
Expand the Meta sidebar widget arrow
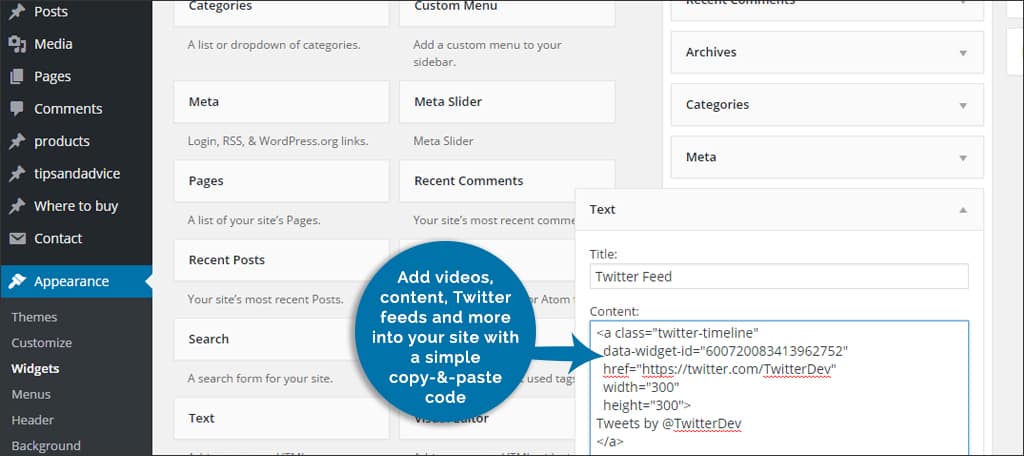click(963, 158)
